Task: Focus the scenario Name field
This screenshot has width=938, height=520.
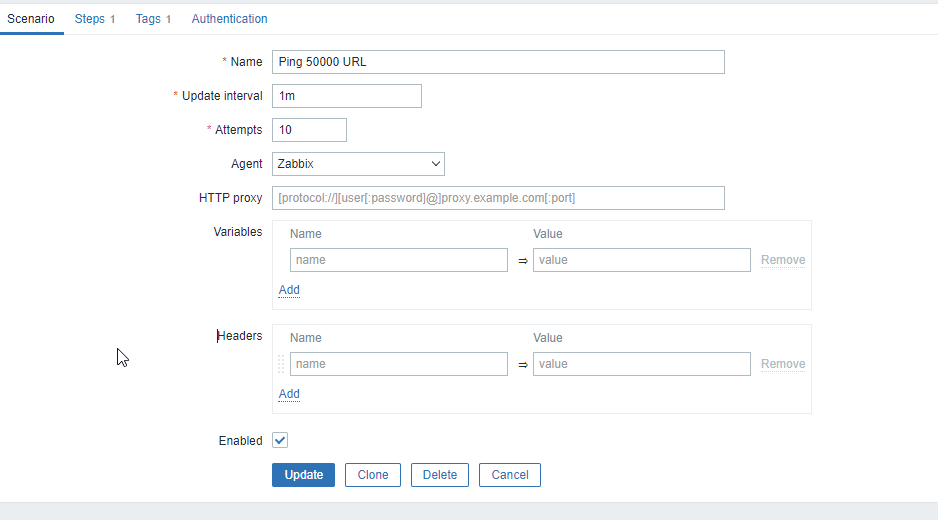Action: click(x=498, y=62)
